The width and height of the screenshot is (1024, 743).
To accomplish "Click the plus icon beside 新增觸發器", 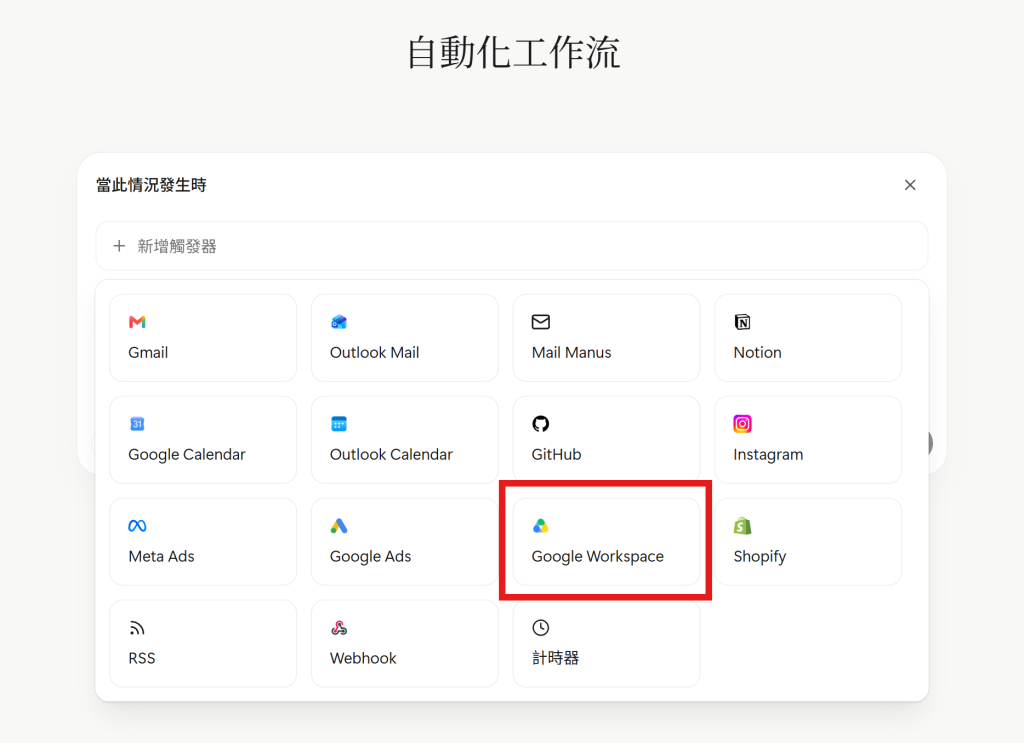I will point(119,246).
